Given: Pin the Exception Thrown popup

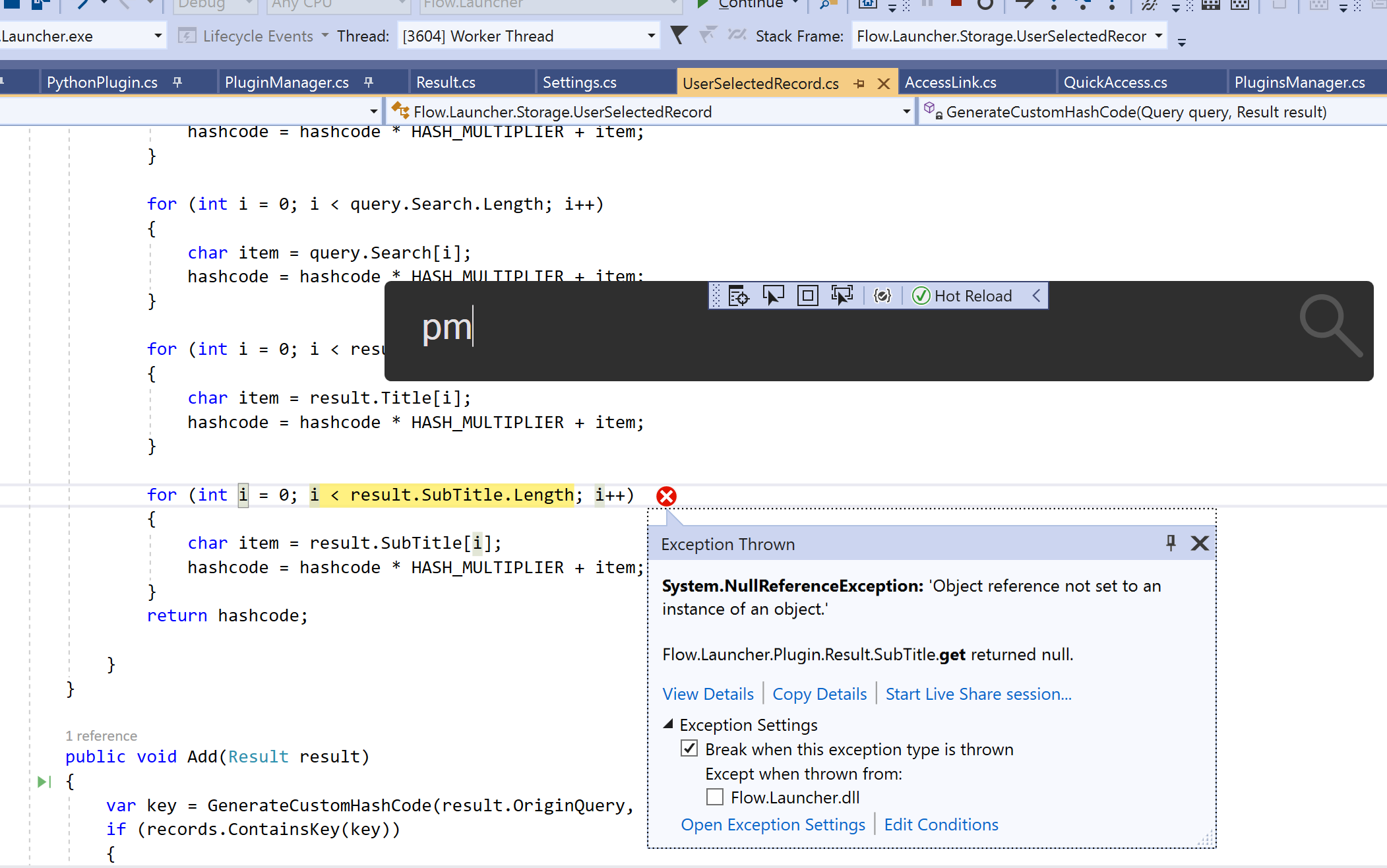Looking at the screenshot, I should point(1171,543).
